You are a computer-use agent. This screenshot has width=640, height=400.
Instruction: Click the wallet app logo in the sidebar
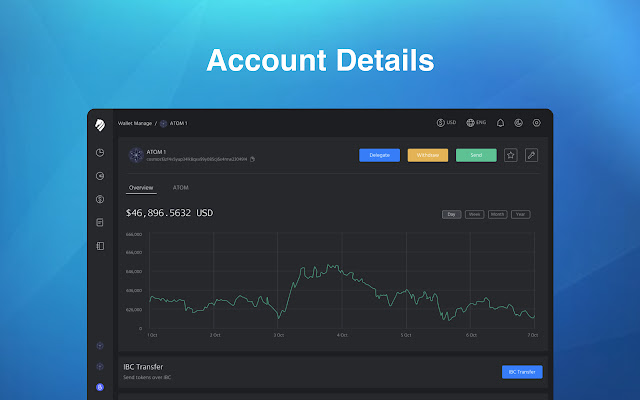click(100, 125)
